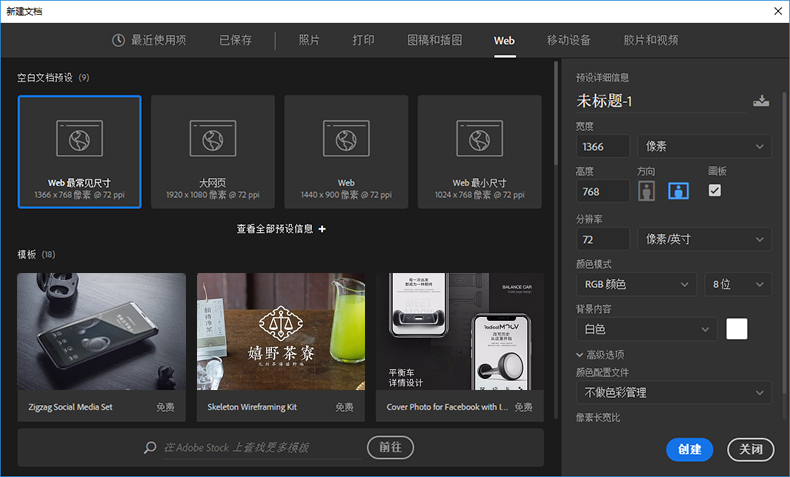Choose the 大网页 1920 x 1080 preset
The image size is (790, 477).
[x=213, y=152]
